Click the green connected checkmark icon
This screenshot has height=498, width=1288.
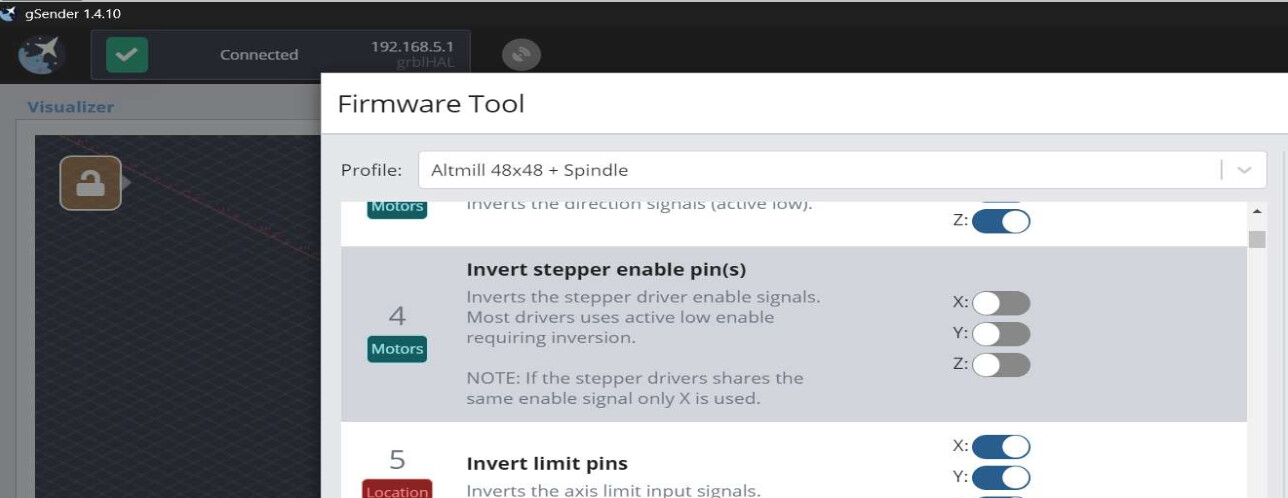coord(127,55)
